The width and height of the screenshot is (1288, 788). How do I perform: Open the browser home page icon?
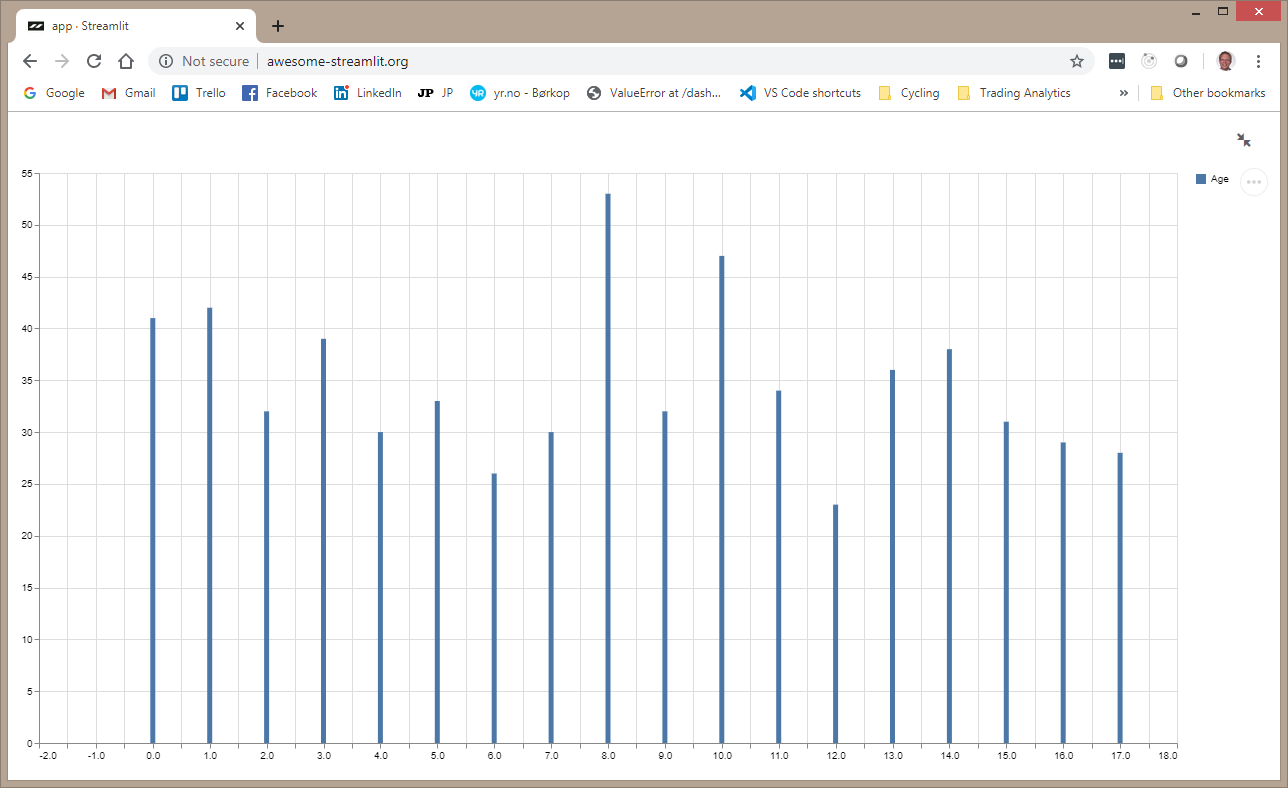(126, 61)
